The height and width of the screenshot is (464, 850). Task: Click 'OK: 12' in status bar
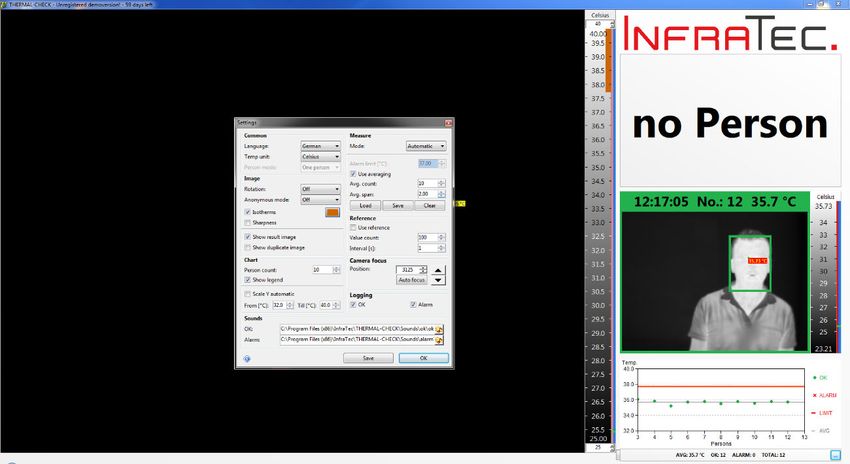(x=718, y=455)
